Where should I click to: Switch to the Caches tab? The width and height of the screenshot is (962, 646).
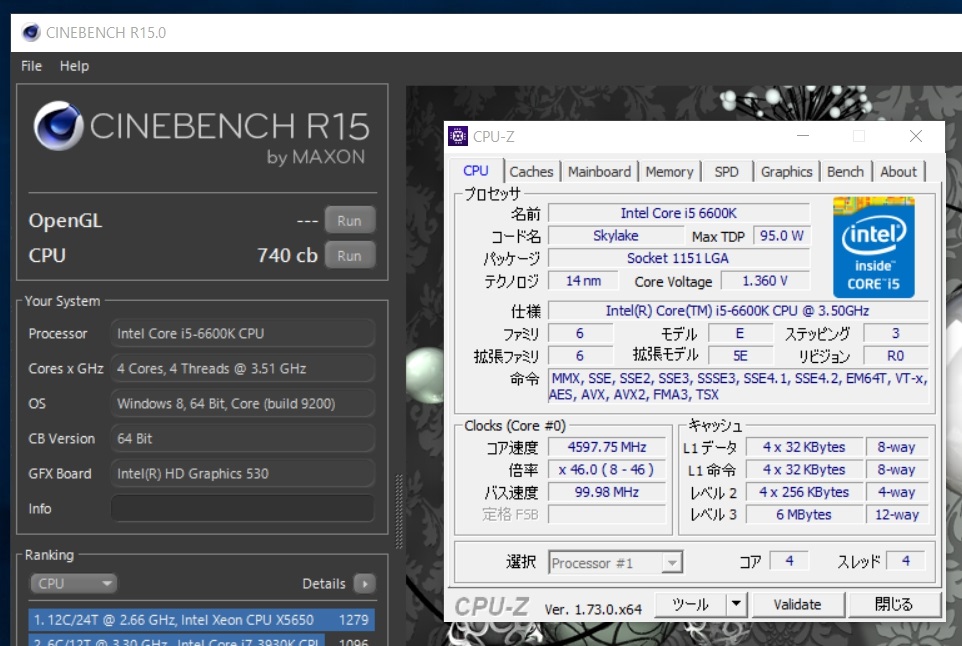tap(531, 172)
